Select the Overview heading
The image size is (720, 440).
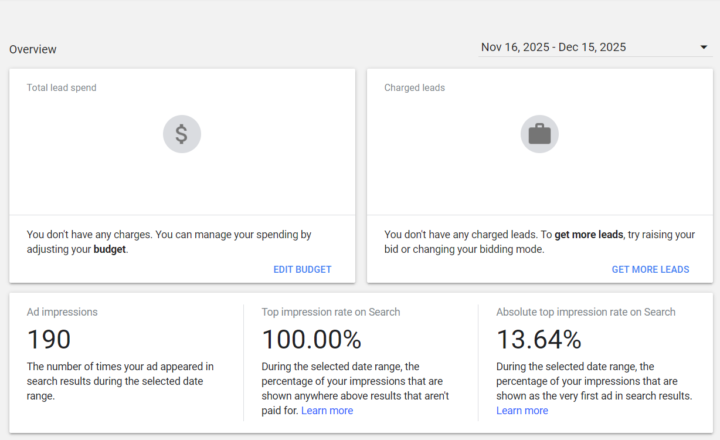(33, 49)
